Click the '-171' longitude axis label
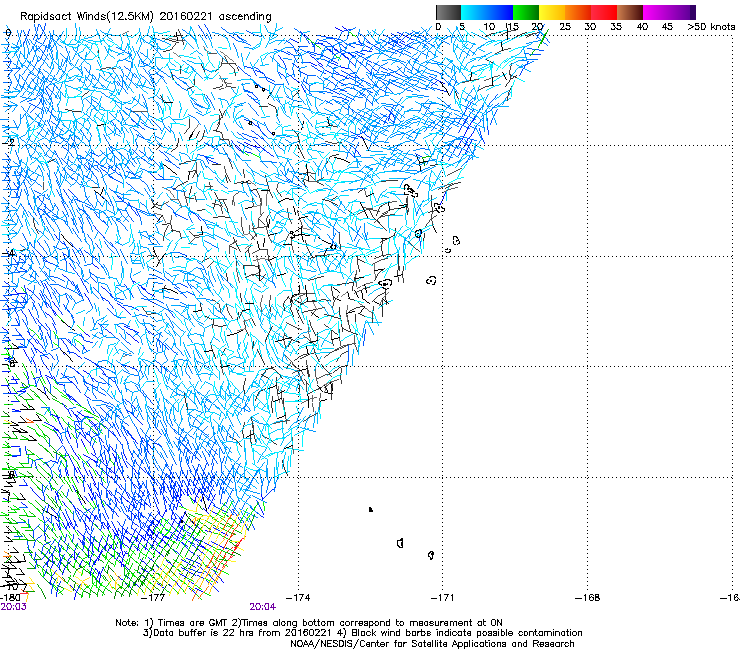The height and width of the screenshot is (650, 740). point(443,598)
